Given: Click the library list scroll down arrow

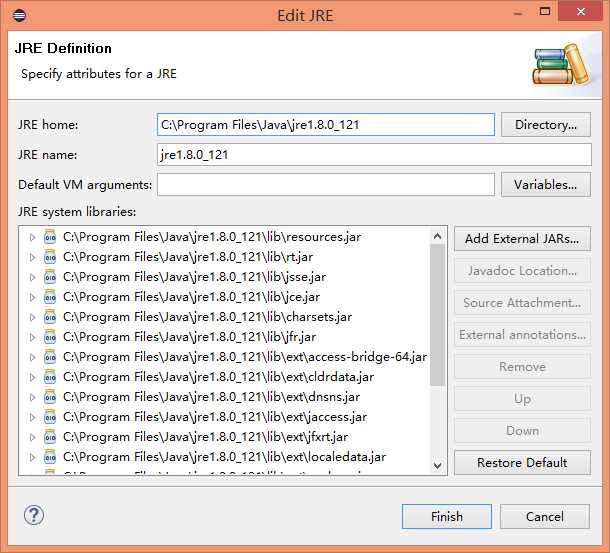Looking at the screenshot, I should tap(437, 465).
